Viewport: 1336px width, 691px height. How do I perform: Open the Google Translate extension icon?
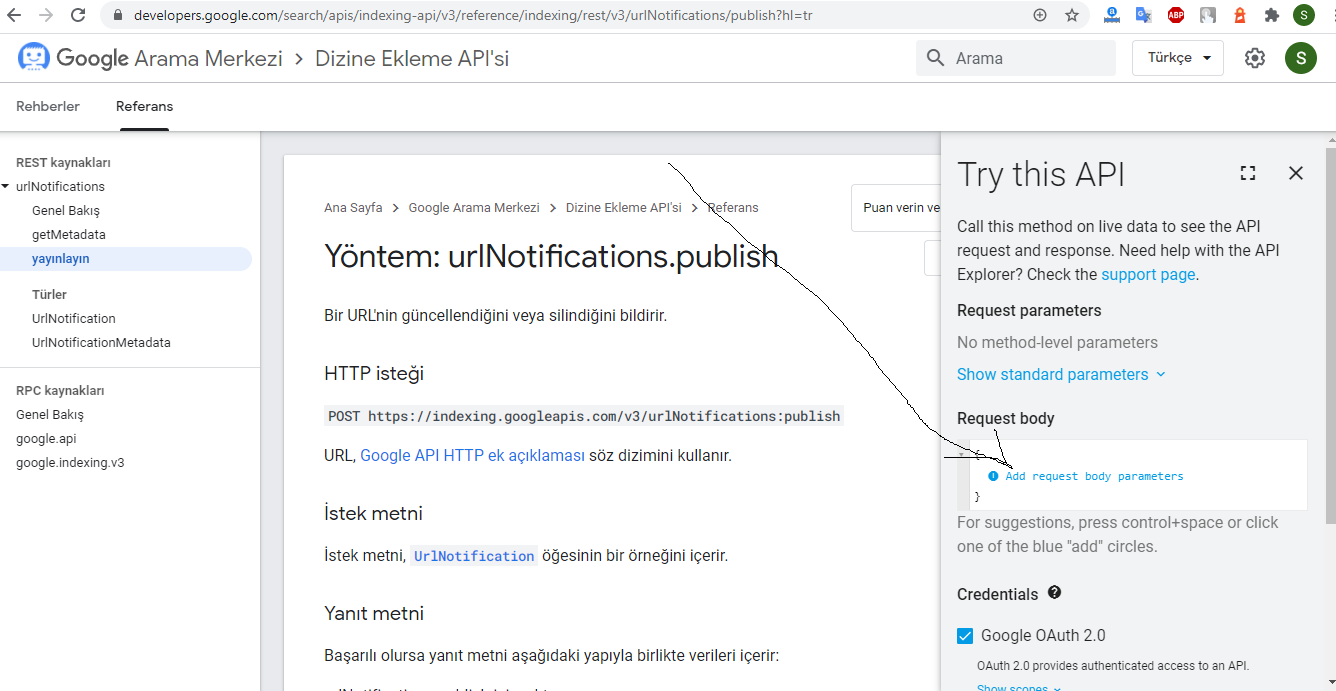click(1144, 15)
